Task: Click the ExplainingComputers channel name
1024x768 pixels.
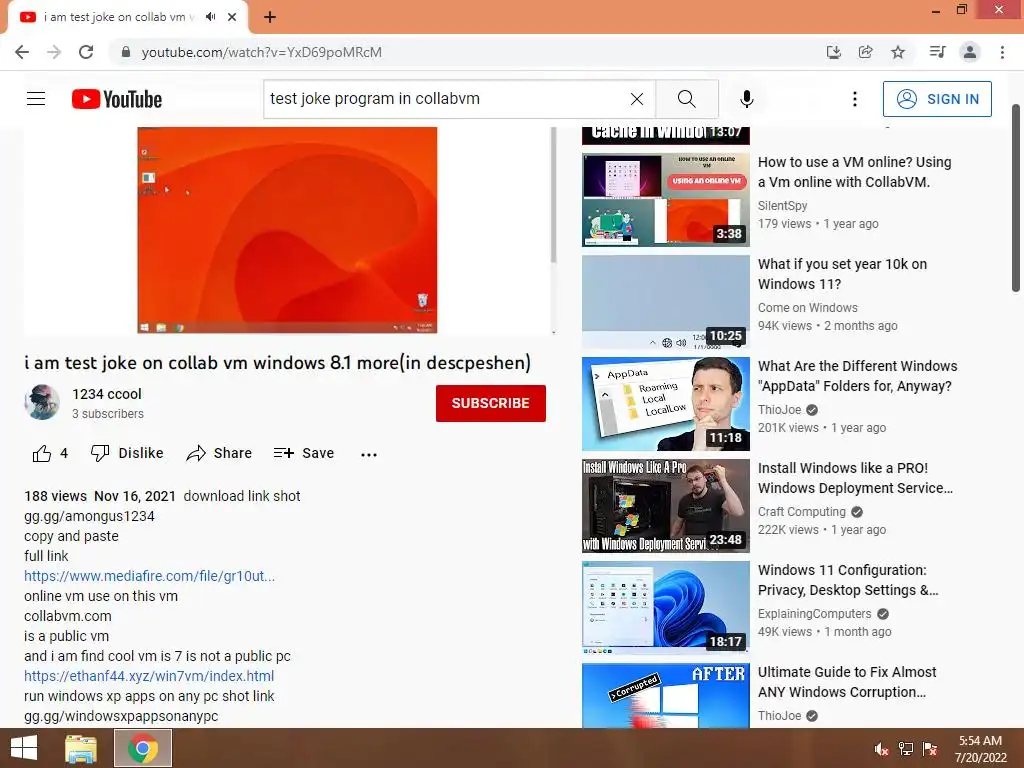Action: [x=814, y=613]
